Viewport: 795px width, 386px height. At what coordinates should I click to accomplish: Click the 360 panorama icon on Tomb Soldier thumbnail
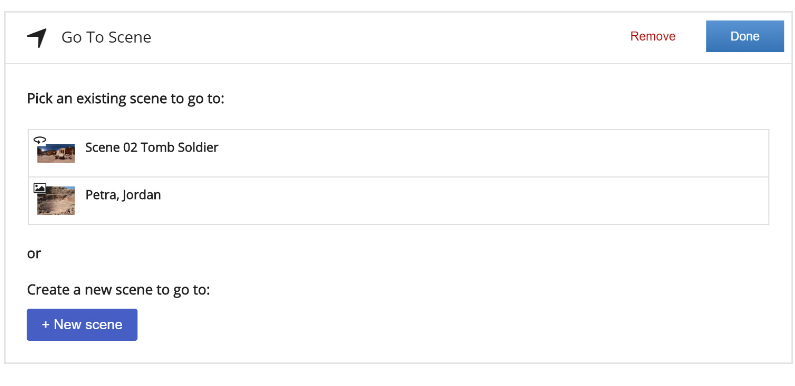point(40,139)
